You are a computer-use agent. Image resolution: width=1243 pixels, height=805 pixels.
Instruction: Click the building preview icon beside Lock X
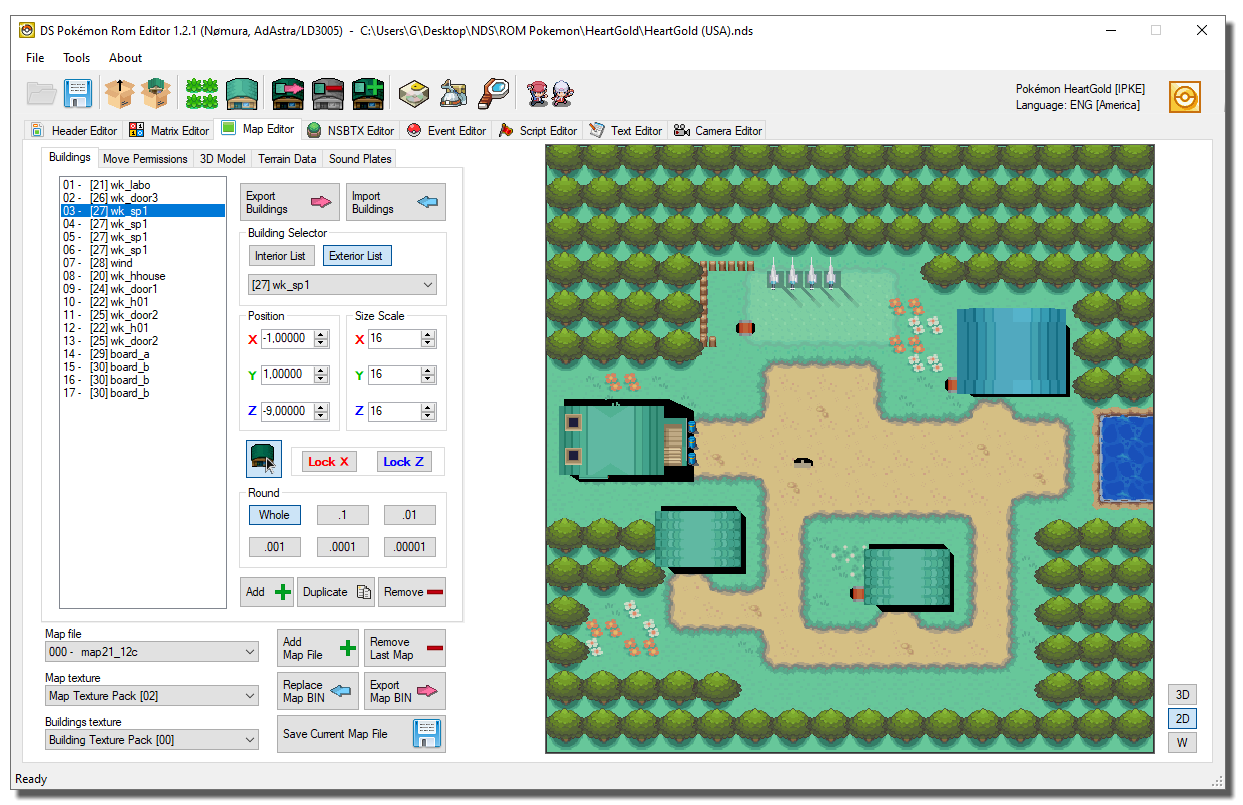click(x=264, y=459)
